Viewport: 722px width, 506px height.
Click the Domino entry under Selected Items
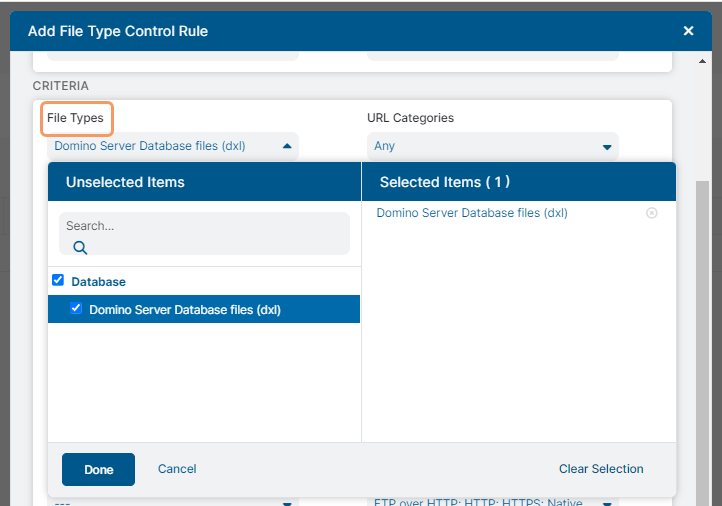(472, 213)
